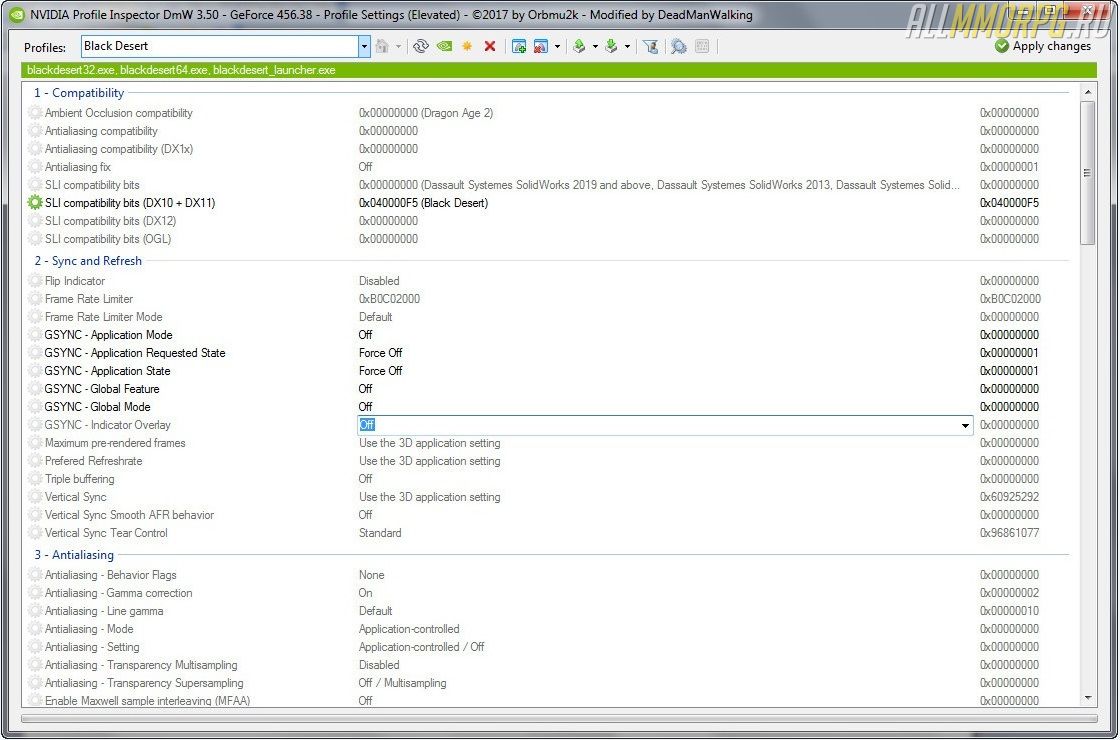This screenshot has width=1120, height=740.
Task: Click the filter user profile settings icon
Action: tap(650, 46)
